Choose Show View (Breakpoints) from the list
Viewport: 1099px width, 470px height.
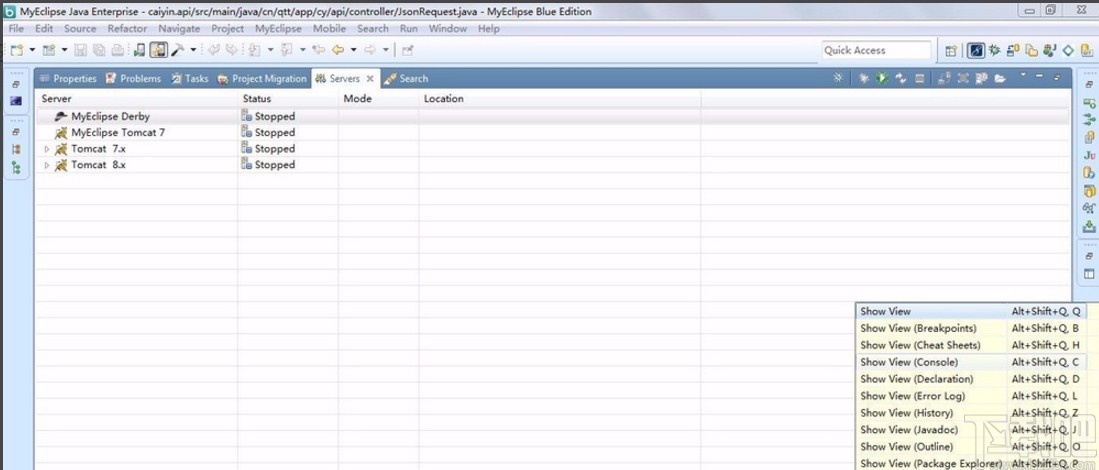click(970, 328)
